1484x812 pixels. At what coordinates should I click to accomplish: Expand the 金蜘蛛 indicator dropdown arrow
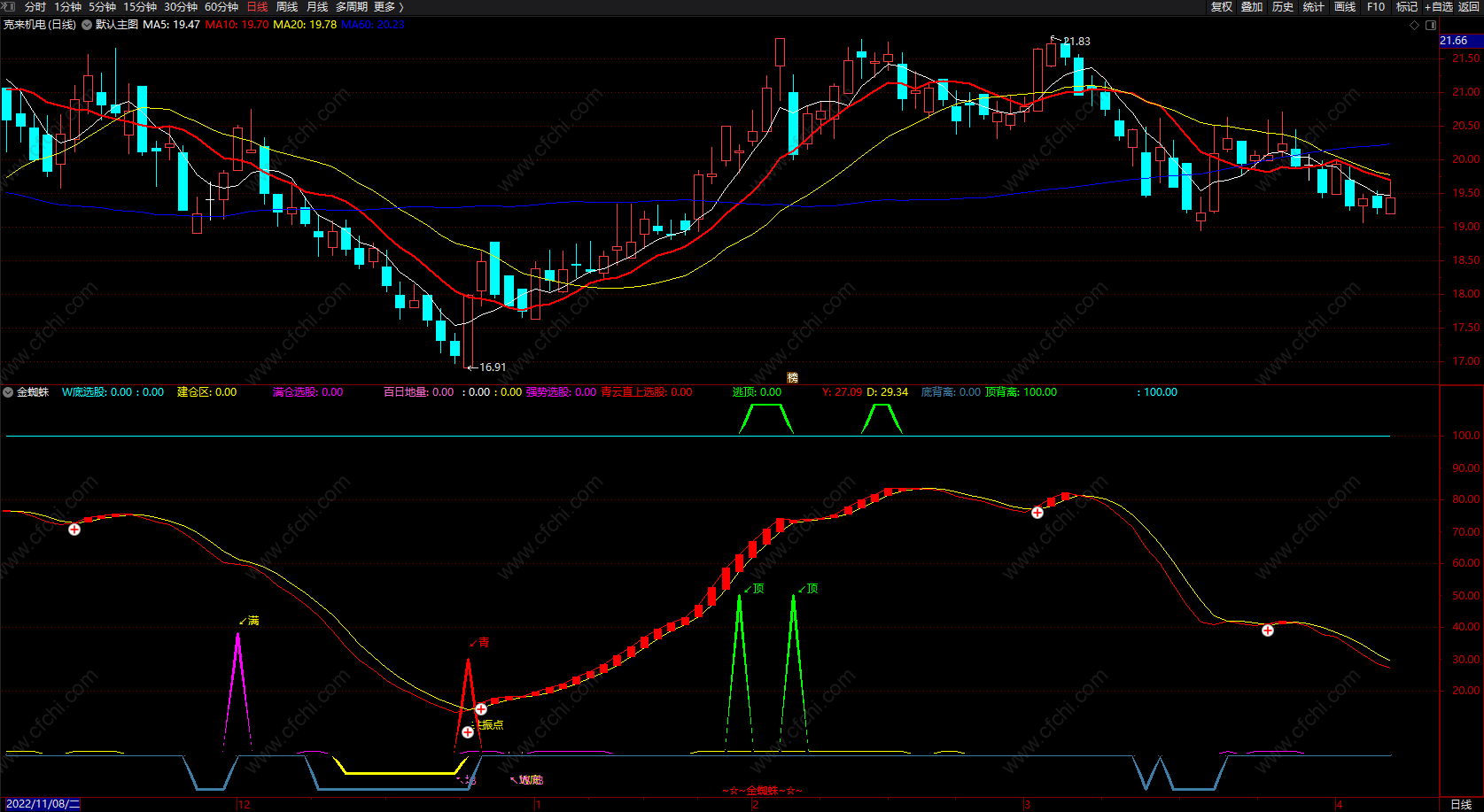coord(8,392)
